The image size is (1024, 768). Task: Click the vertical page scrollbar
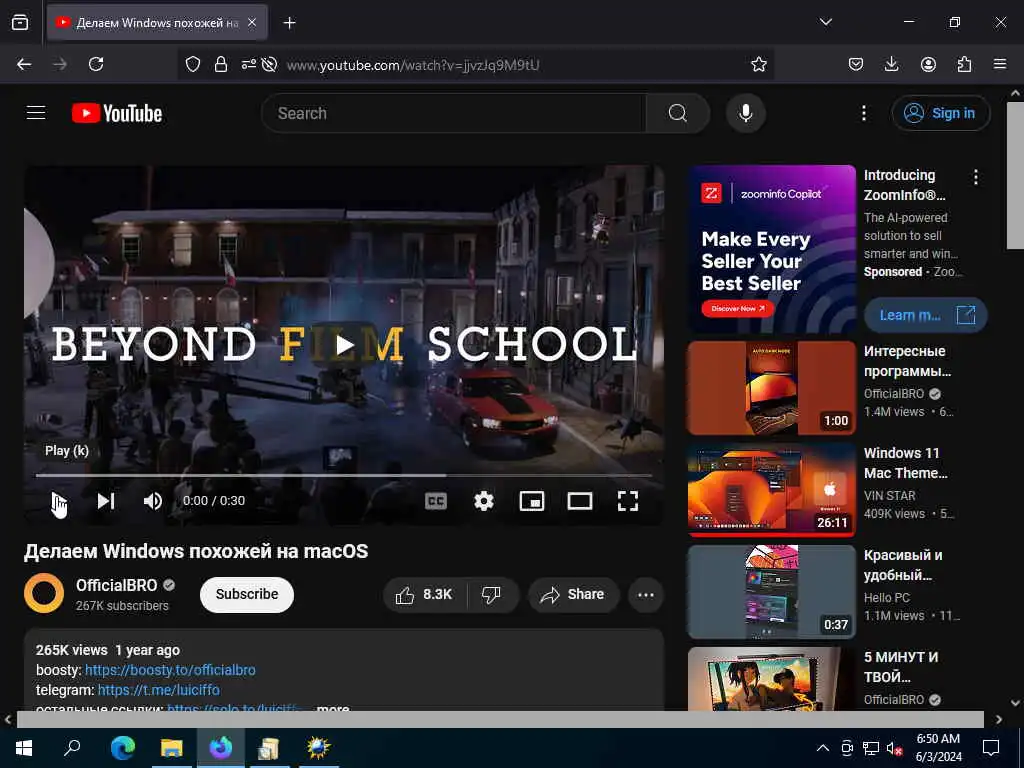tap(1015, 175)
